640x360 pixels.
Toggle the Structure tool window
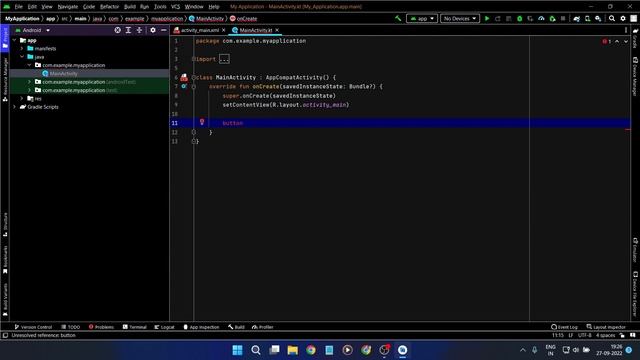point(5,224)
